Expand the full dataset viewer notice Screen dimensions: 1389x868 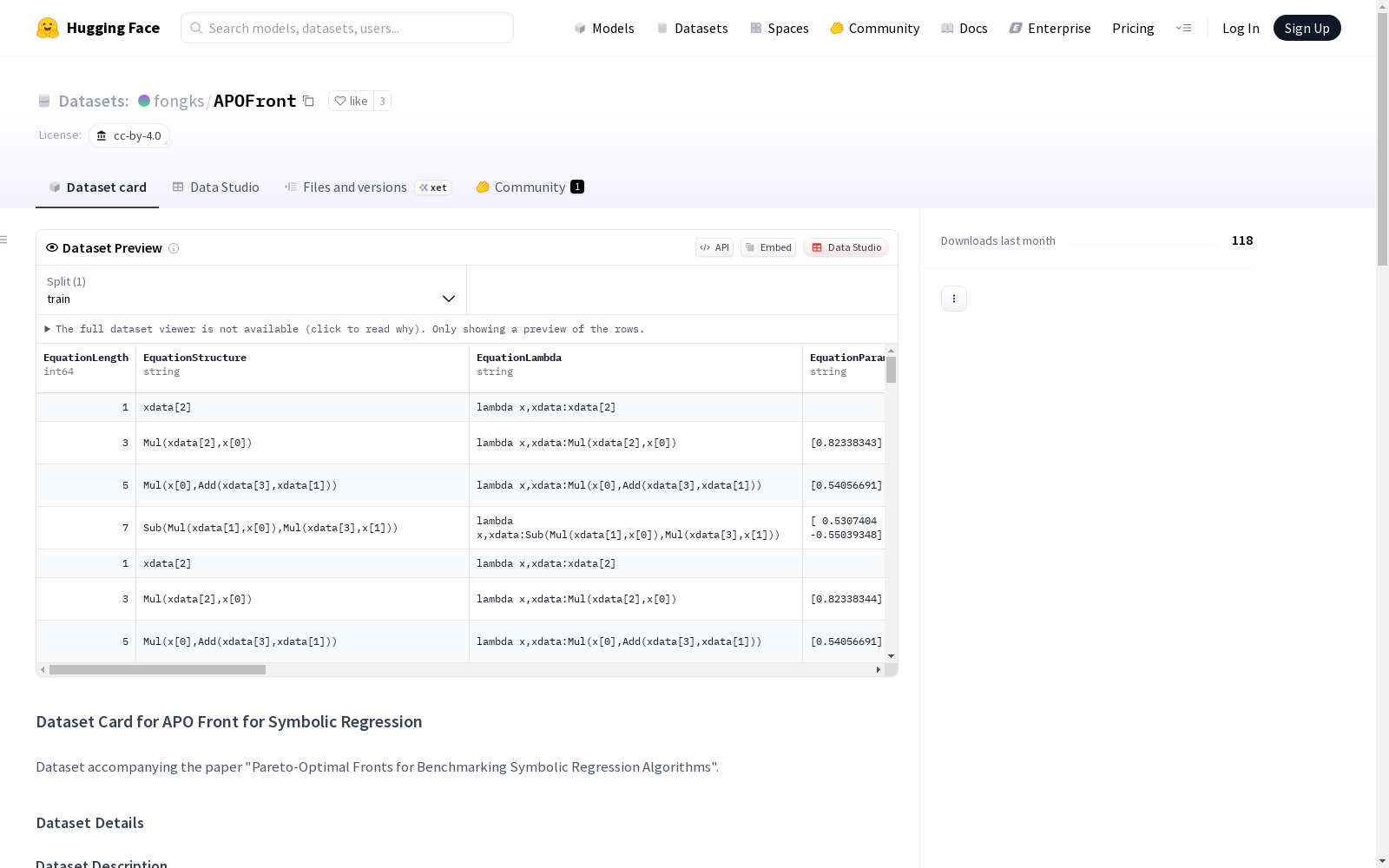pos(345,329)
